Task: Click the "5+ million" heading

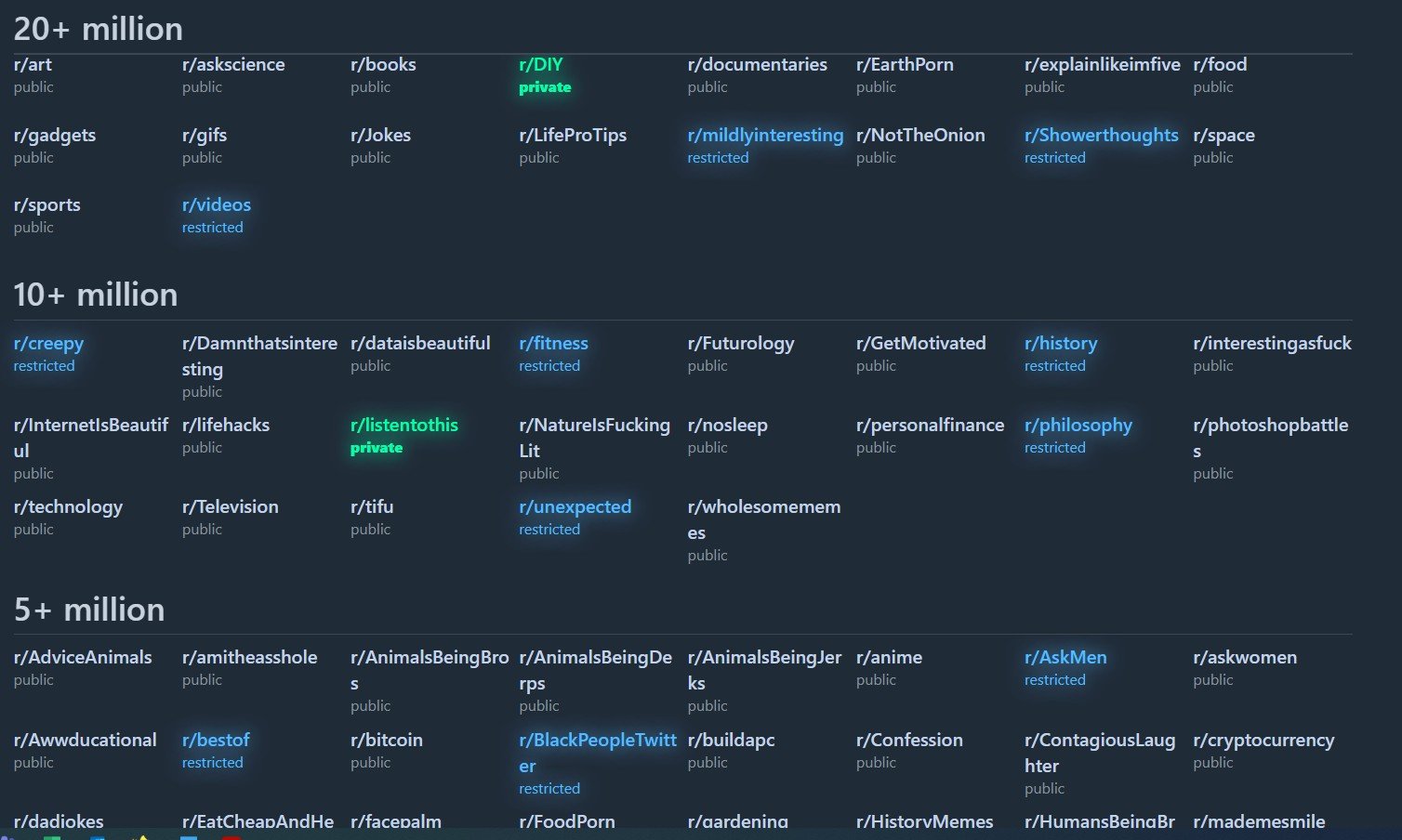Action: (x=88, y=610)
